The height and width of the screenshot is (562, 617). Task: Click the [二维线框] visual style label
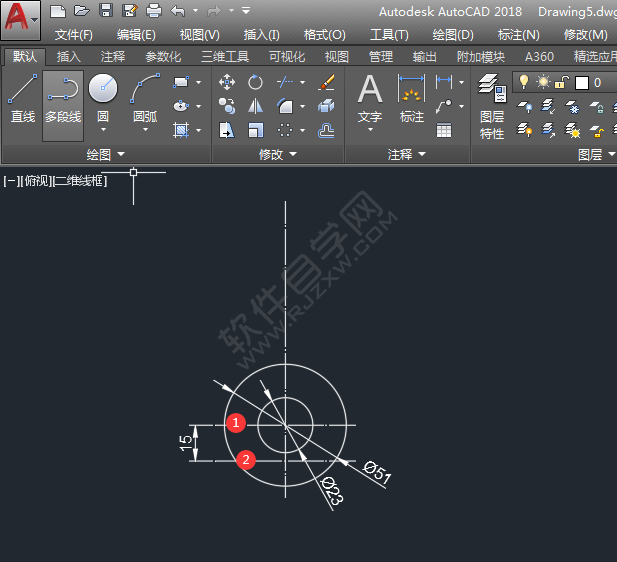coord(80,181)
